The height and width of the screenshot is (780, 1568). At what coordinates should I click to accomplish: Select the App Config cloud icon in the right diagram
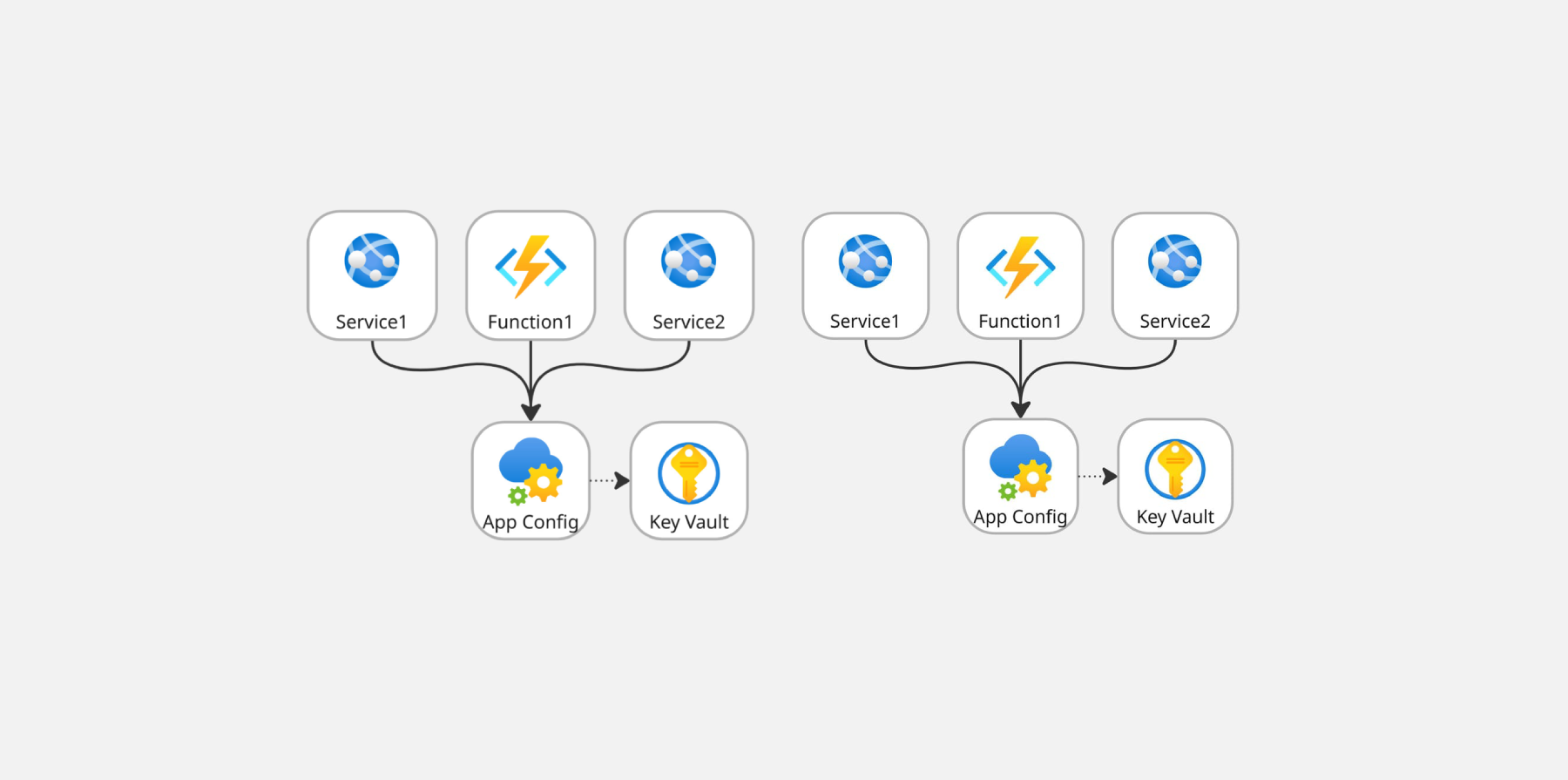(x=1020, y=468)
